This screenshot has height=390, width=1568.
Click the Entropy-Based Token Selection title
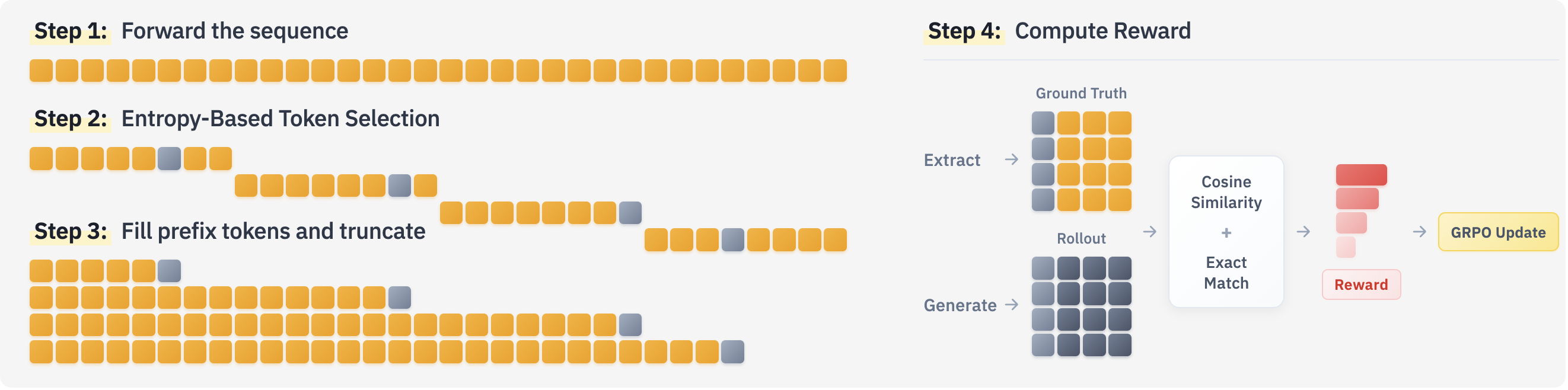click(x=280, y=119)
